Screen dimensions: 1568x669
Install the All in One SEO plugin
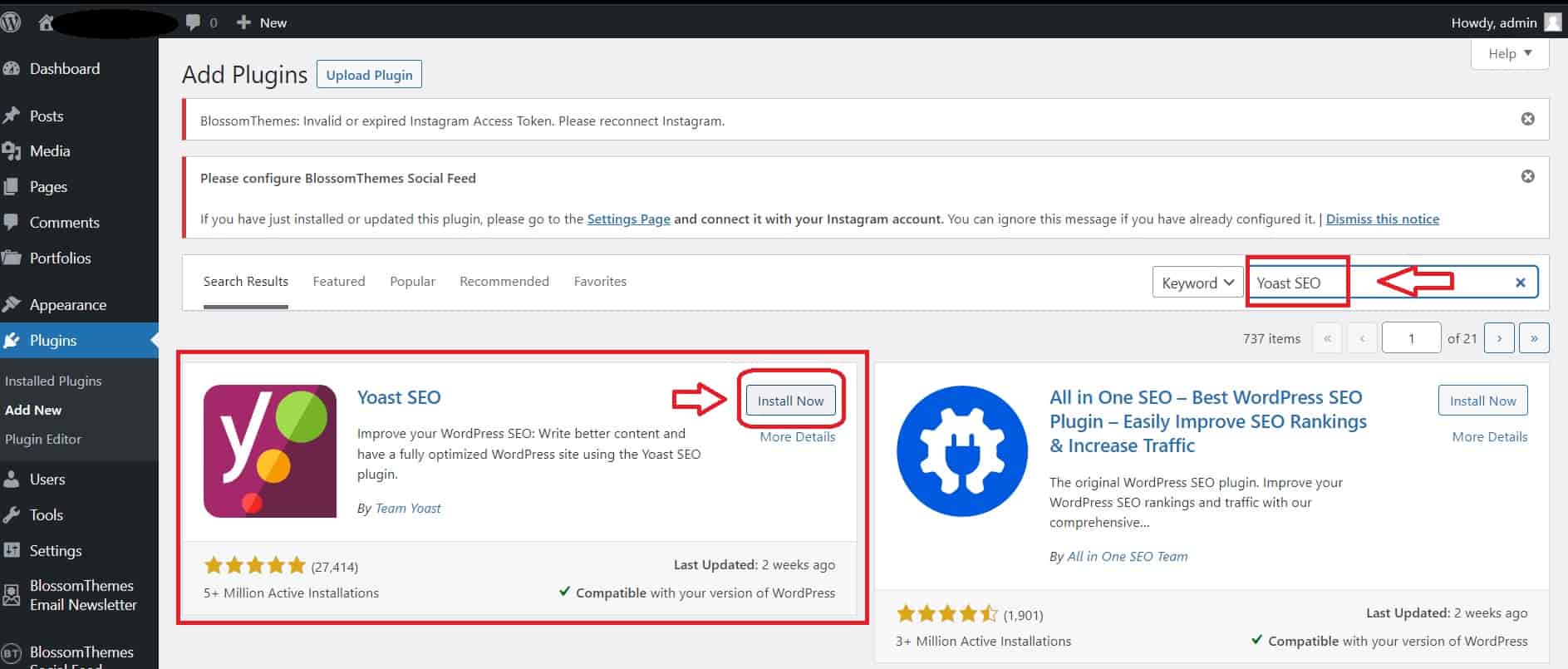coord(1482,401)
